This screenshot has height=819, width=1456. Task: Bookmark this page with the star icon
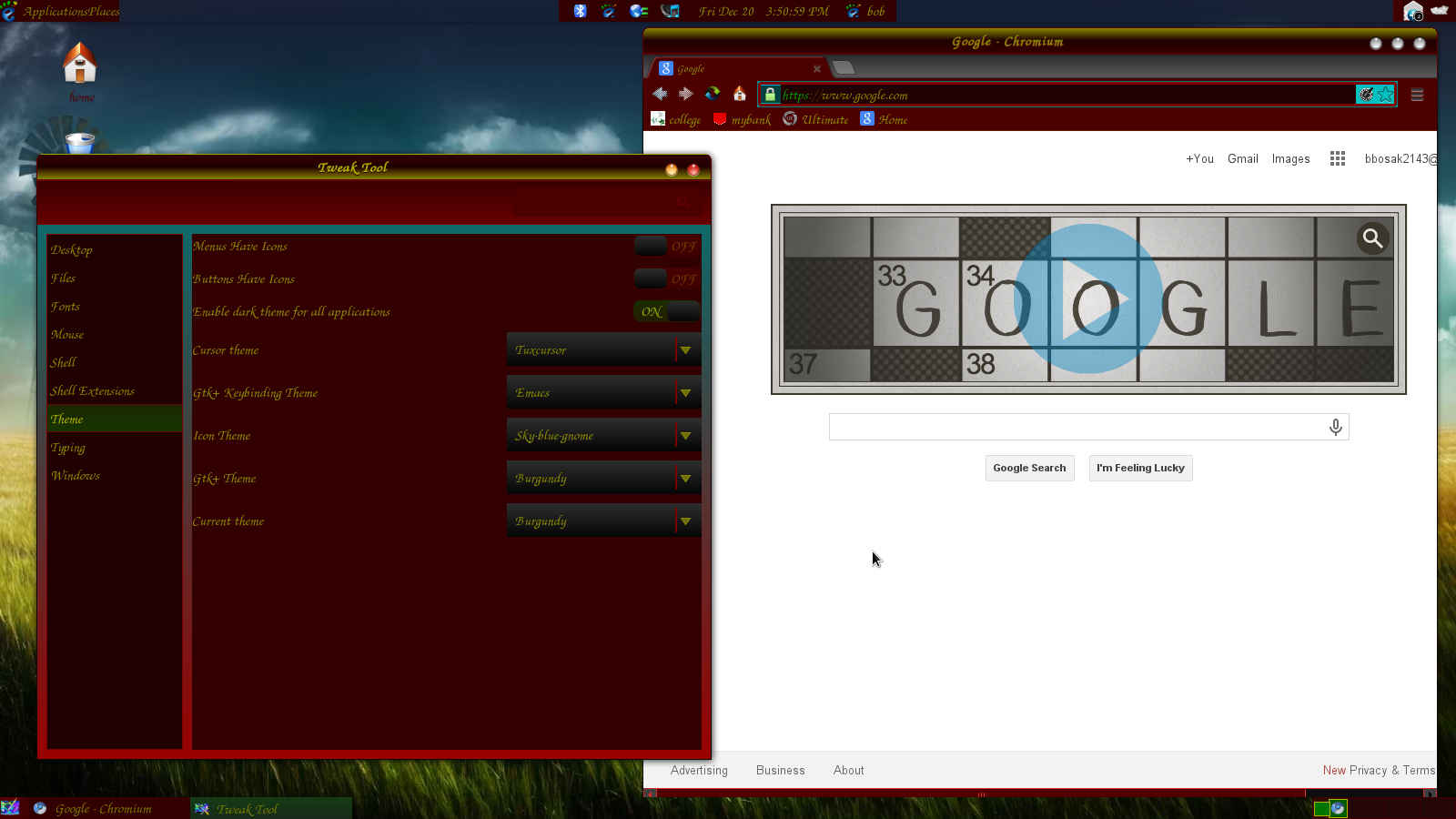(1385, 95)
